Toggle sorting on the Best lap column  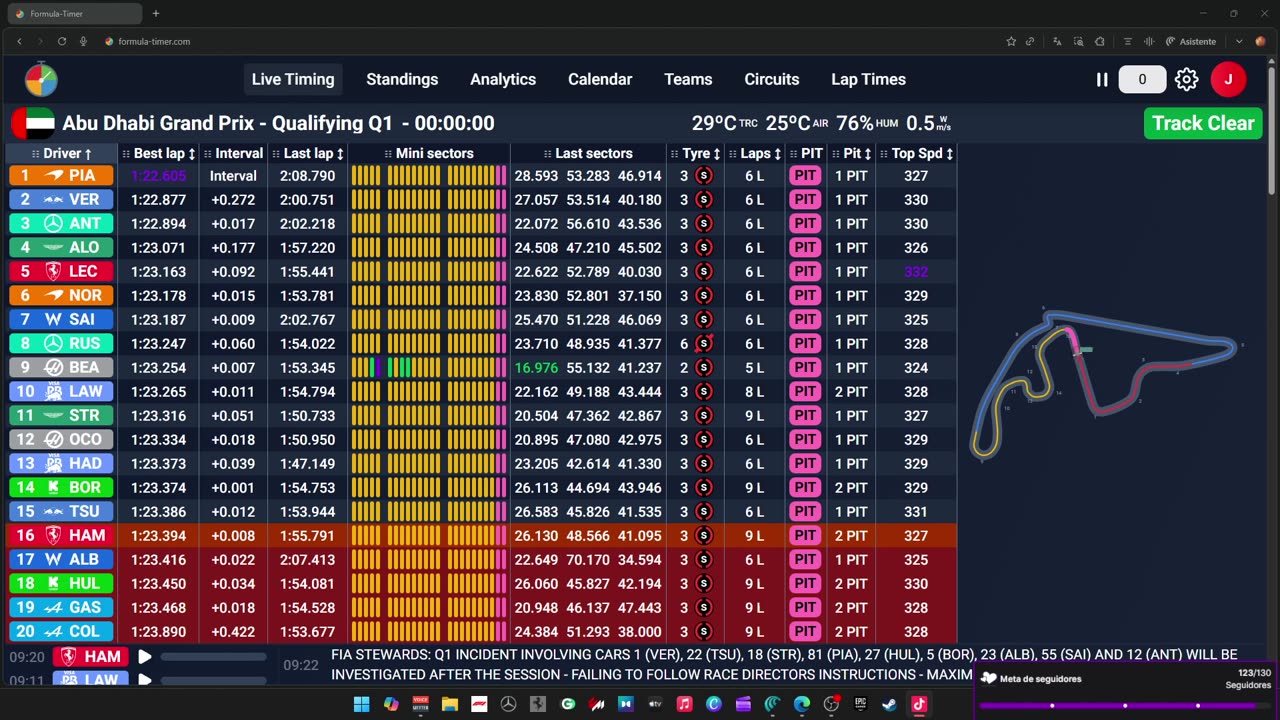point(160,154)
